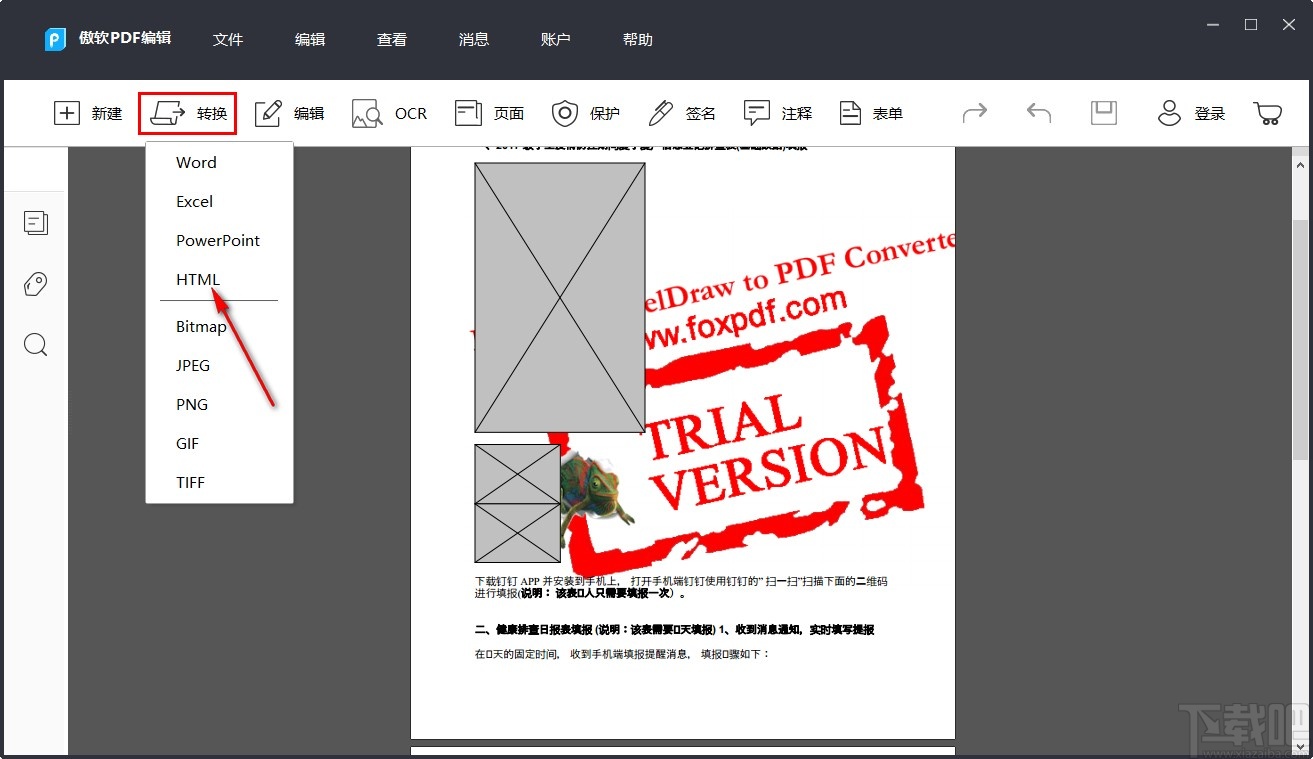Click the 登录 (Login) button
This screenshot has width=1313, height=759.
pos(1192,113)
